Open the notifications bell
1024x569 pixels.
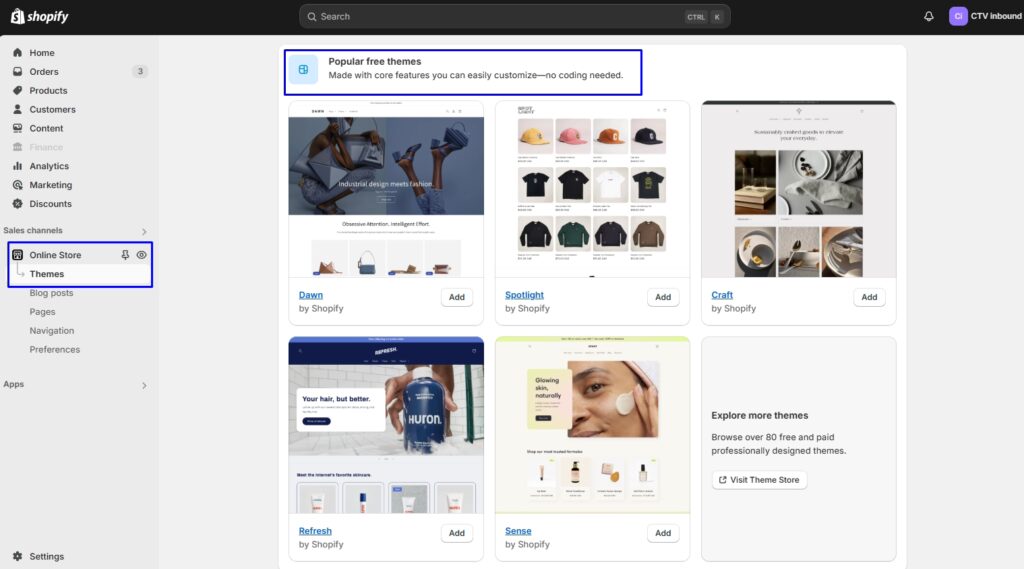click(x=929, y=16)
